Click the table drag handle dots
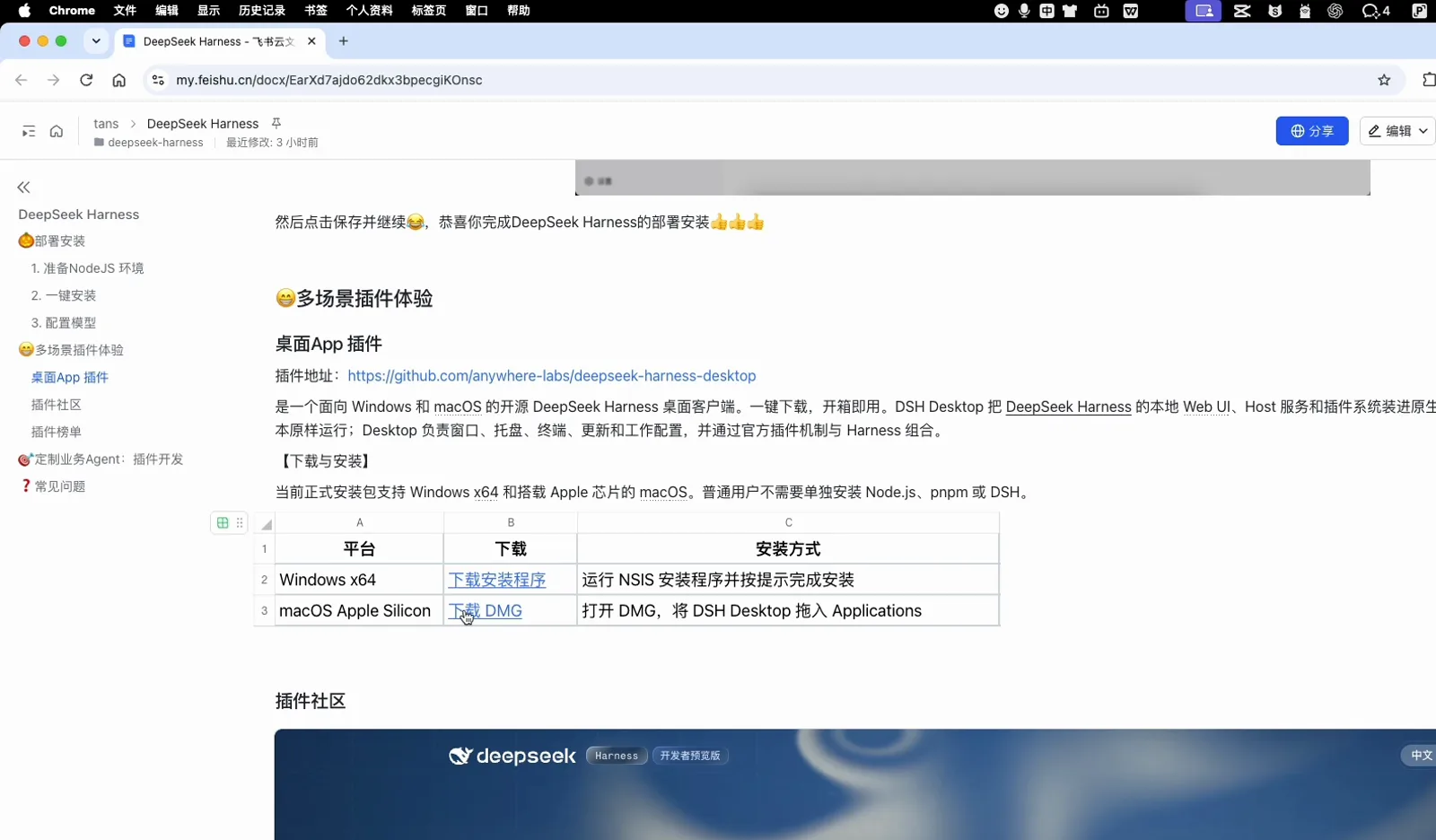The image size is (1436, 840). tap(240, 522)
